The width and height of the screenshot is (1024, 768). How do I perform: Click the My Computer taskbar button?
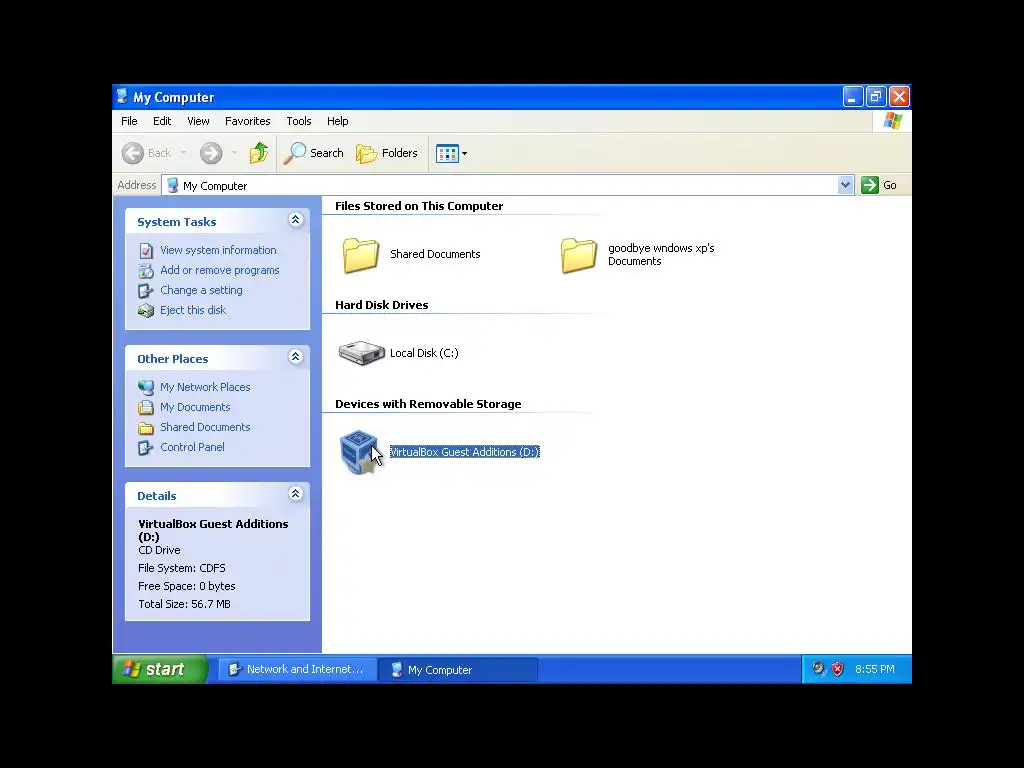pyautogui.click(x=458, y=669)
